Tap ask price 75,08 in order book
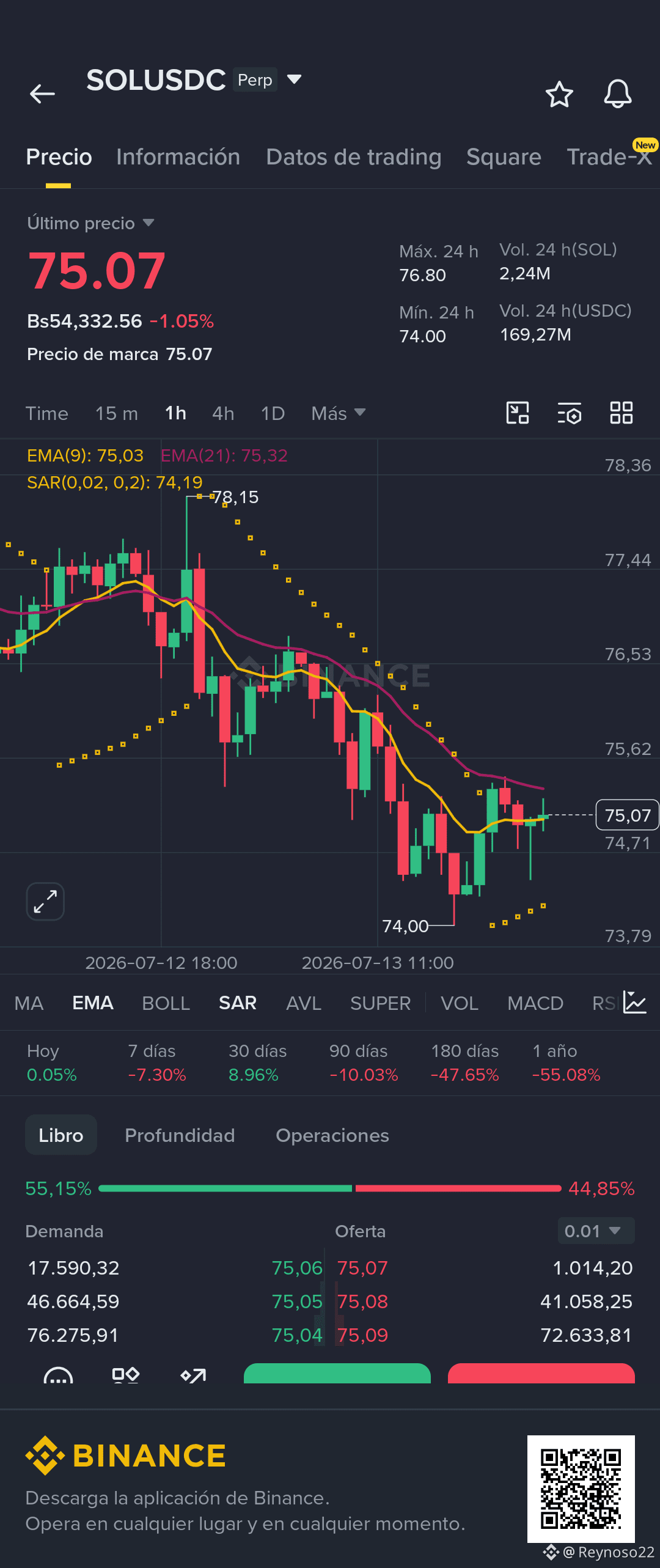660x1568 pixels. (362, 1301)
